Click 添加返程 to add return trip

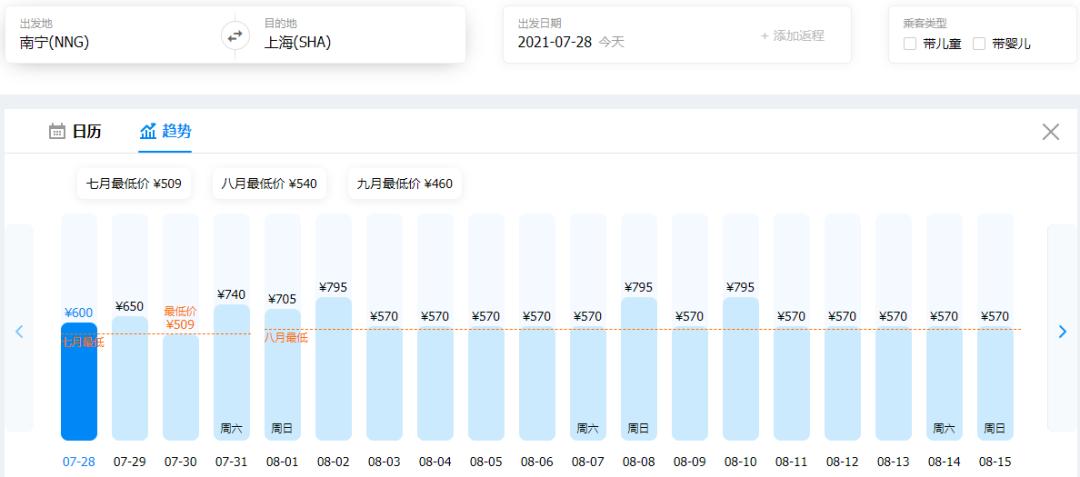[x=792, y=35]
